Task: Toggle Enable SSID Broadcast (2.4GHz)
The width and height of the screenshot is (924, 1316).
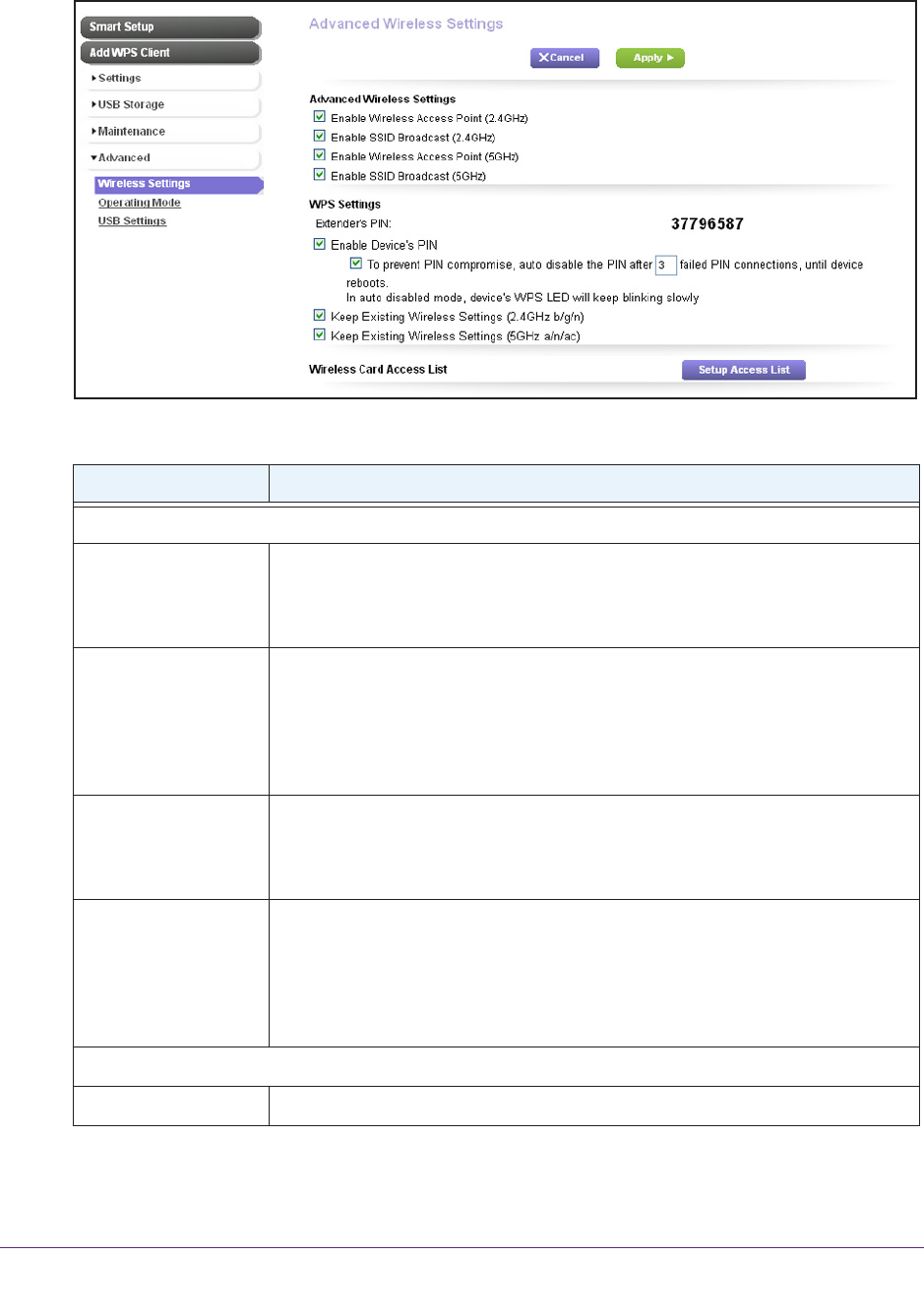Action: point(319,136)
